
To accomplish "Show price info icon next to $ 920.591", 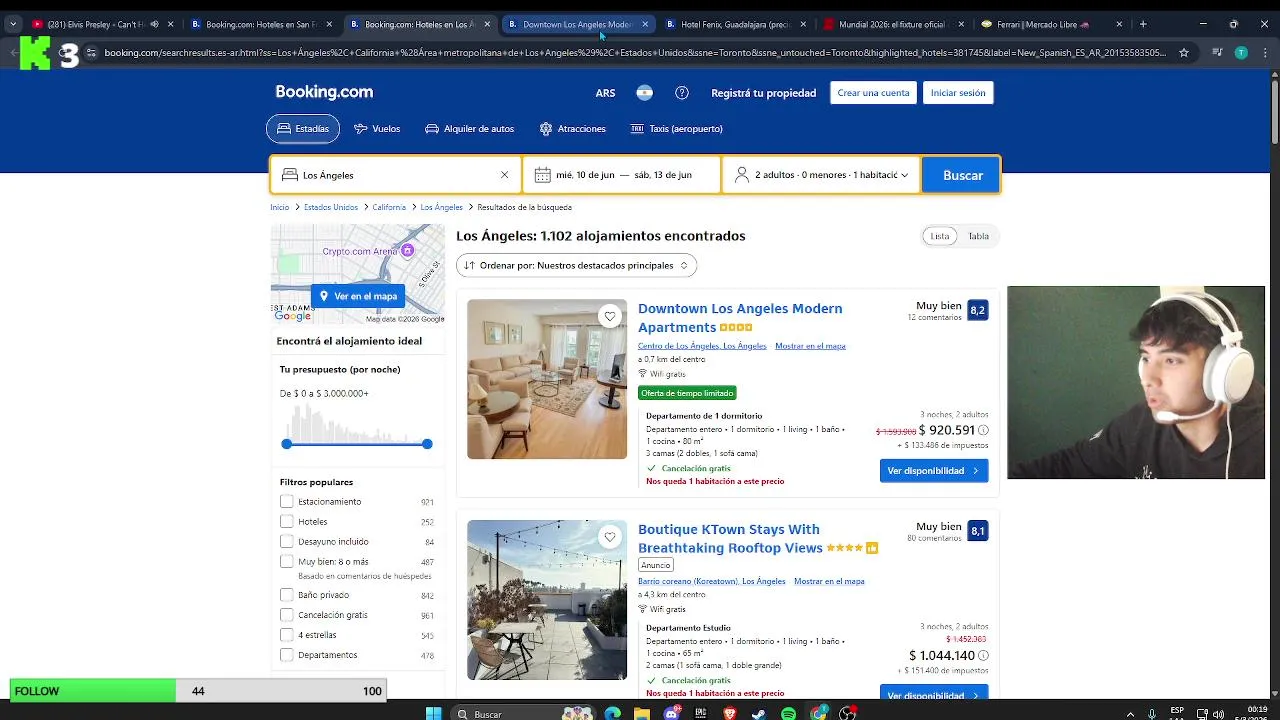I will coord(983,431).
